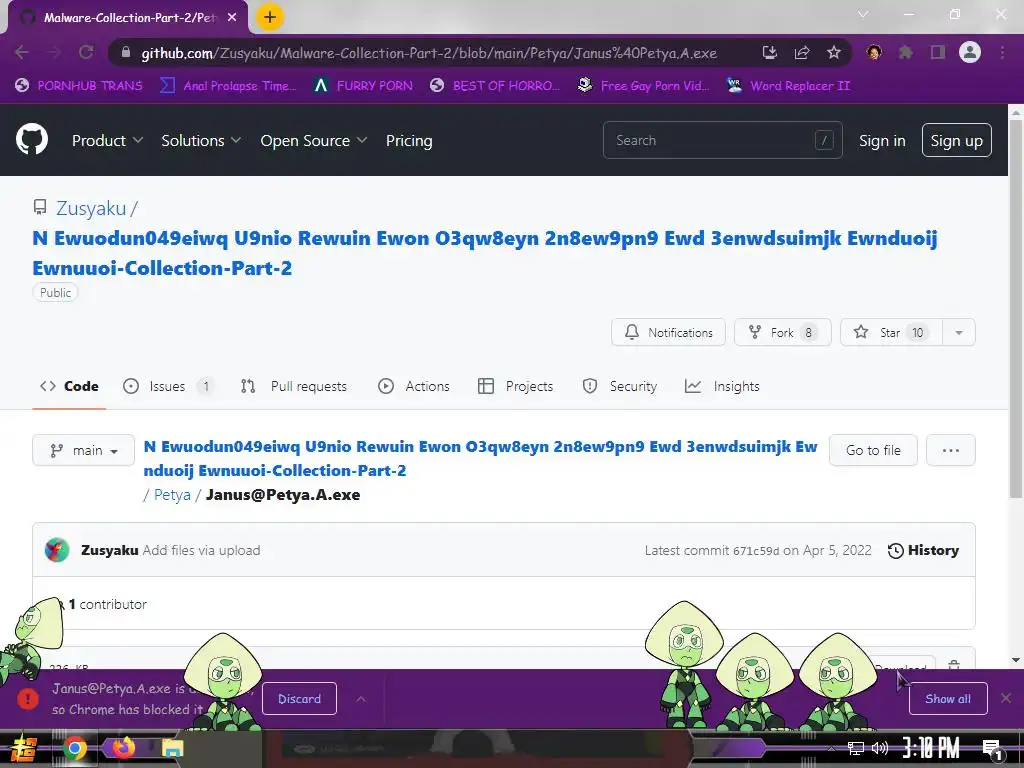
Task: Open the main branch selector
Action: [84, 450]
